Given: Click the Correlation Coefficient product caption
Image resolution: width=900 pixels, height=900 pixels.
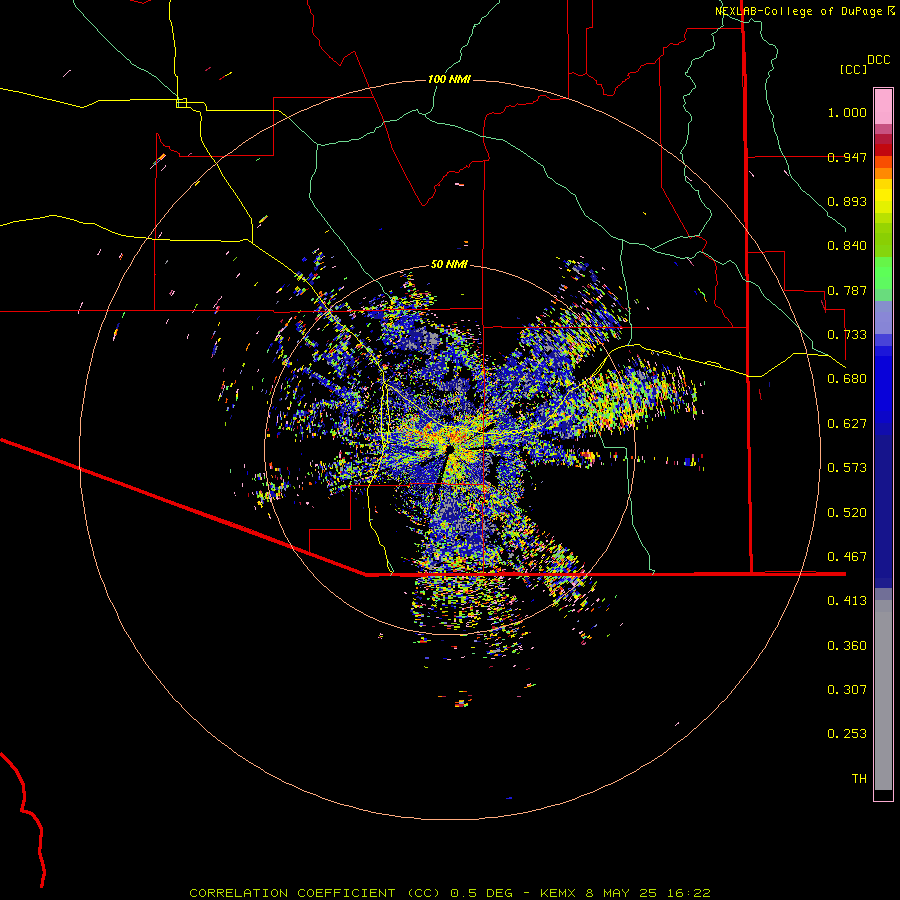Looking at the screenshot, I should 450,893.
